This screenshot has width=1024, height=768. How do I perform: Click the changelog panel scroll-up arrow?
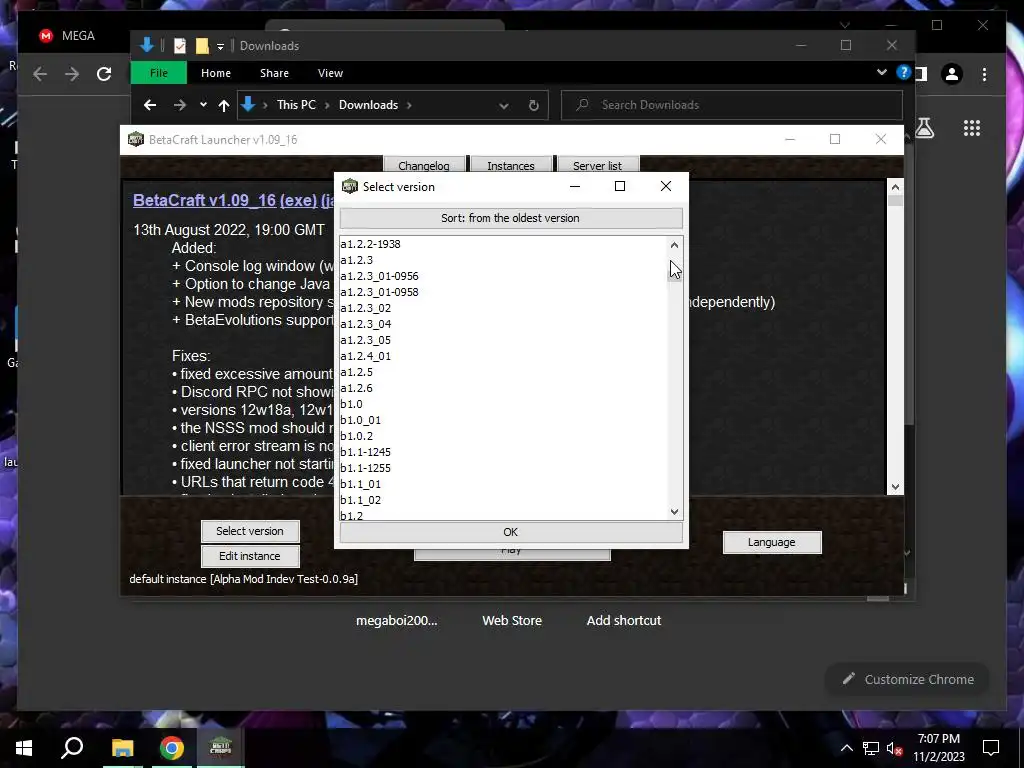tap(895, 187)
